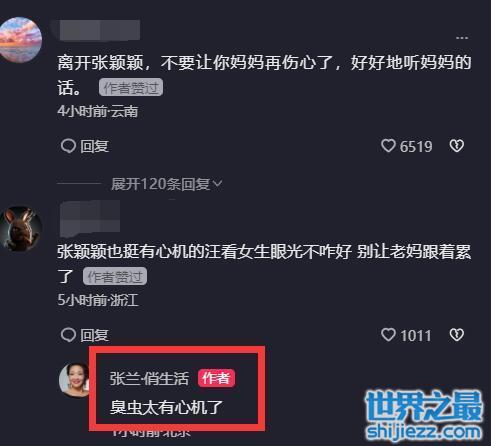Like the comment with 6519 likes

(388, 146)
